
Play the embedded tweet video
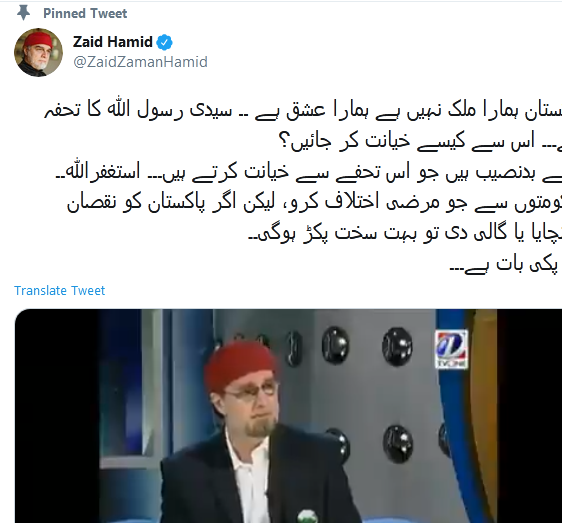tap(288, 416)
